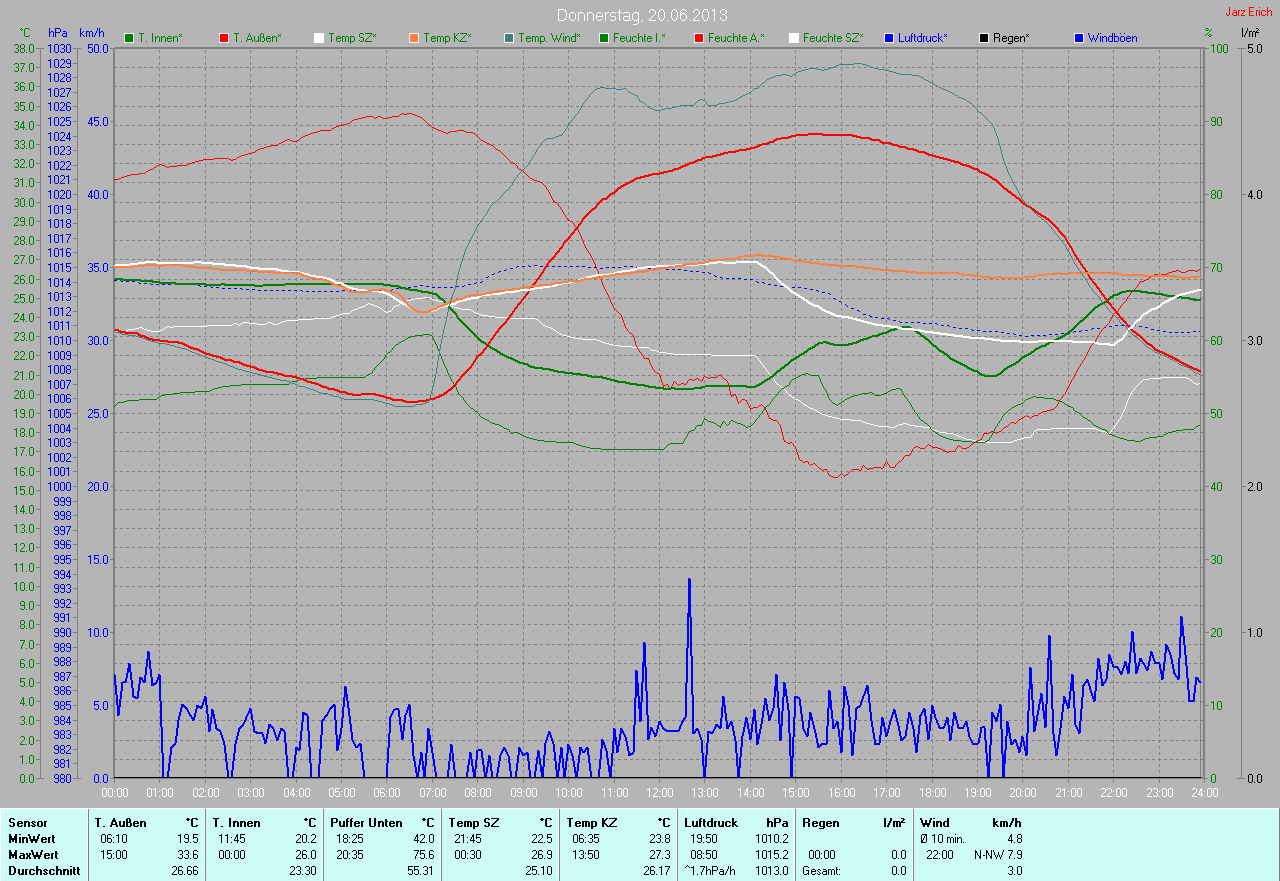Click the chart title Donnerstag, 20.06.2013
Image resolution: width=1280 pixels, height=881 pixels.
[x=642, y=16]
